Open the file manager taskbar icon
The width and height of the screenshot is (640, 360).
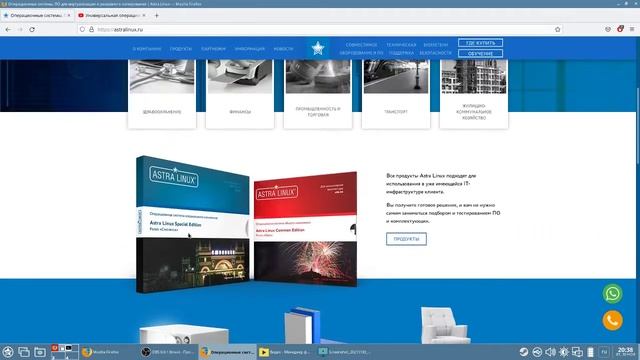40,352
